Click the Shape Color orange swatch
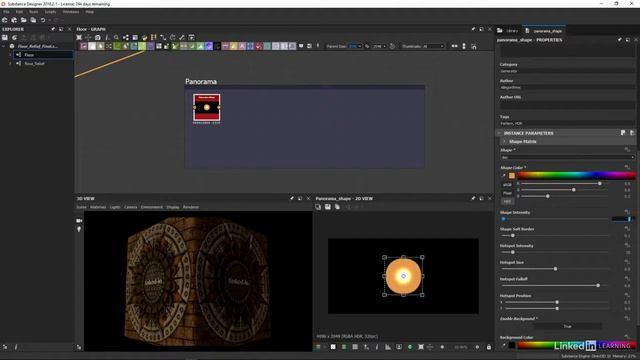The width and height of the screenshot is (640, 360). pos(512,176)
